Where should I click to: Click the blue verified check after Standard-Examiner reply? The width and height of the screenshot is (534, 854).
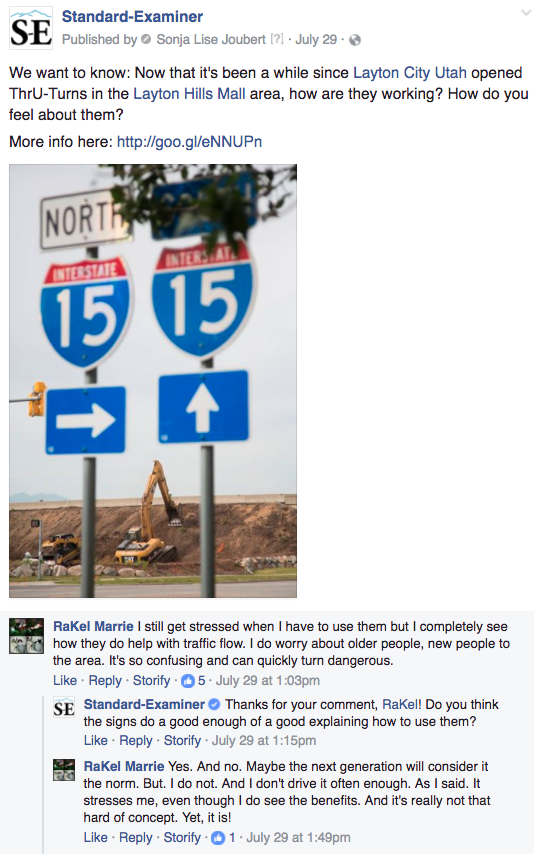[214, 705]
